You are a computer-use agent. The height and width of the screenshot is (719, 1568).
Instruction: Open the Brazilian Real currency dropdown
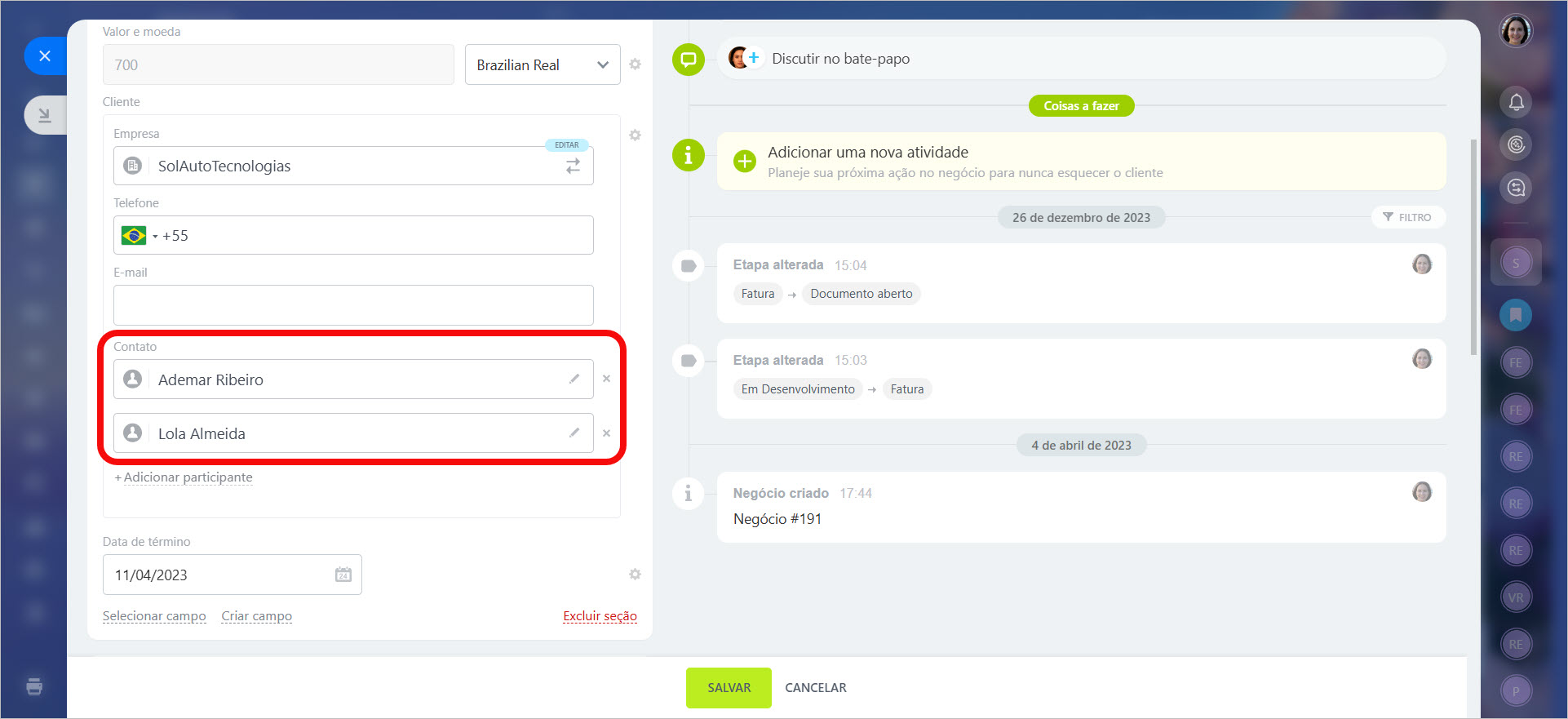point(543,64)
